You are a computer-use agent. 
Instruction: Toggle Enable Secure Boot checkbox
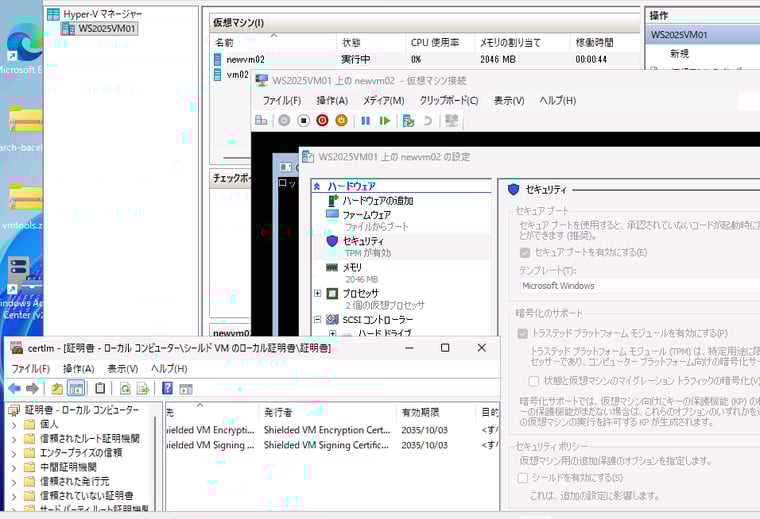(x=524, y=252)
